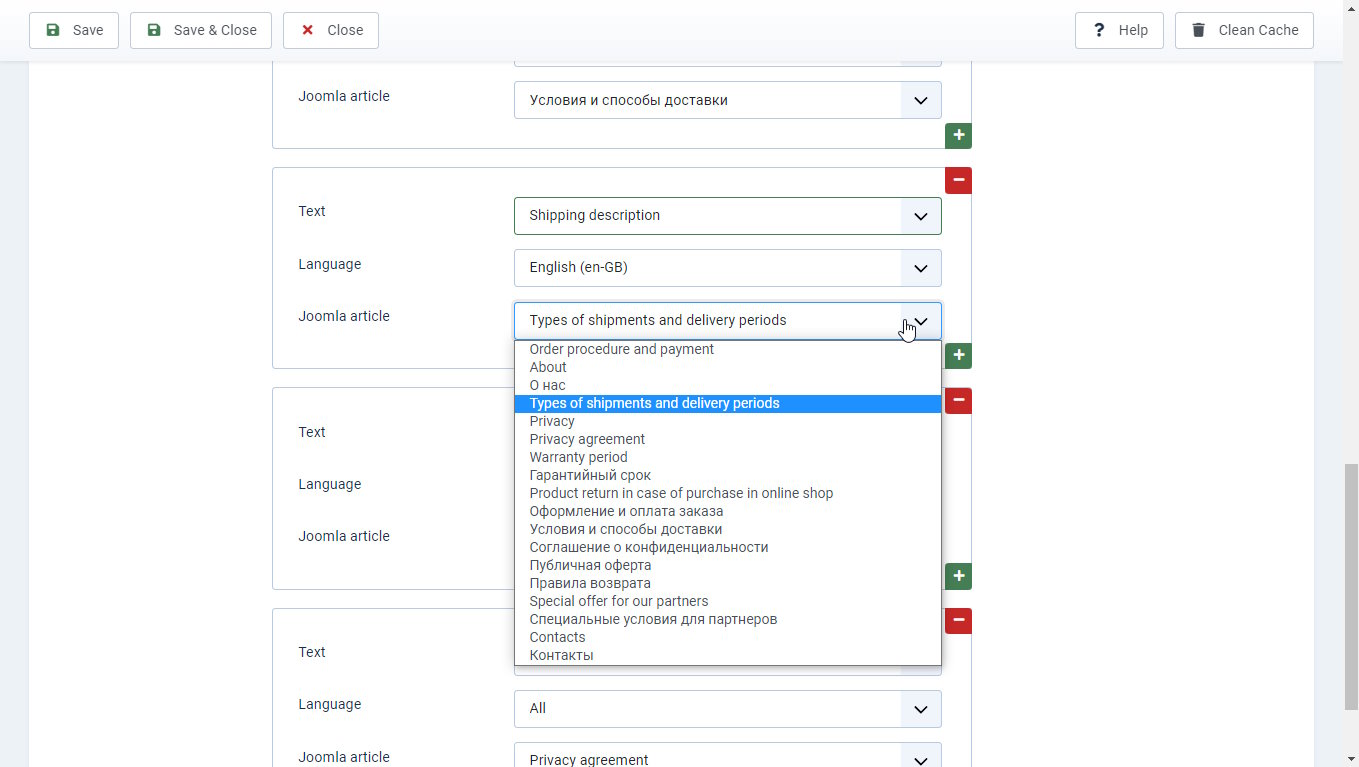The image size is (1359, 767).
Task: Pick "Special offer for our partners" in list
Action: point(618,601)
